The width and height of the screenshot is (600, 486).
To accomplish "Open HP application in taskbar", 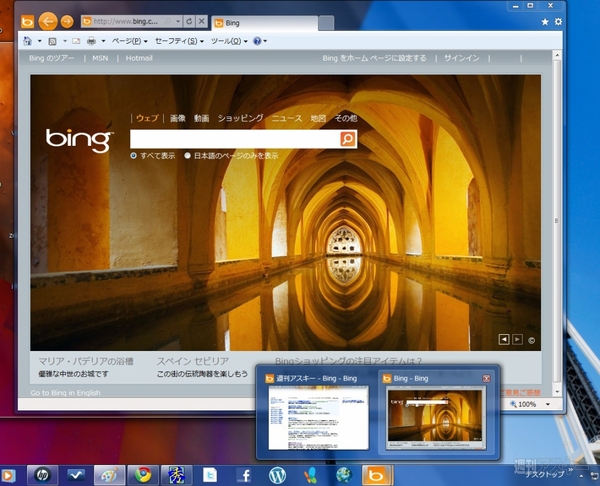I will pyautogui.click(x=42, y=475).
